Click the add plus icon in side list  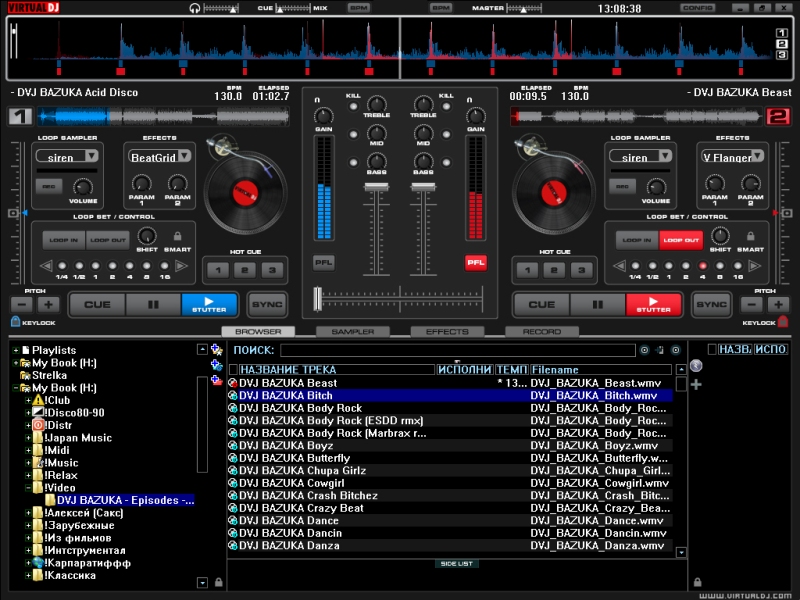pyautogui.click(x=696, y=385)
